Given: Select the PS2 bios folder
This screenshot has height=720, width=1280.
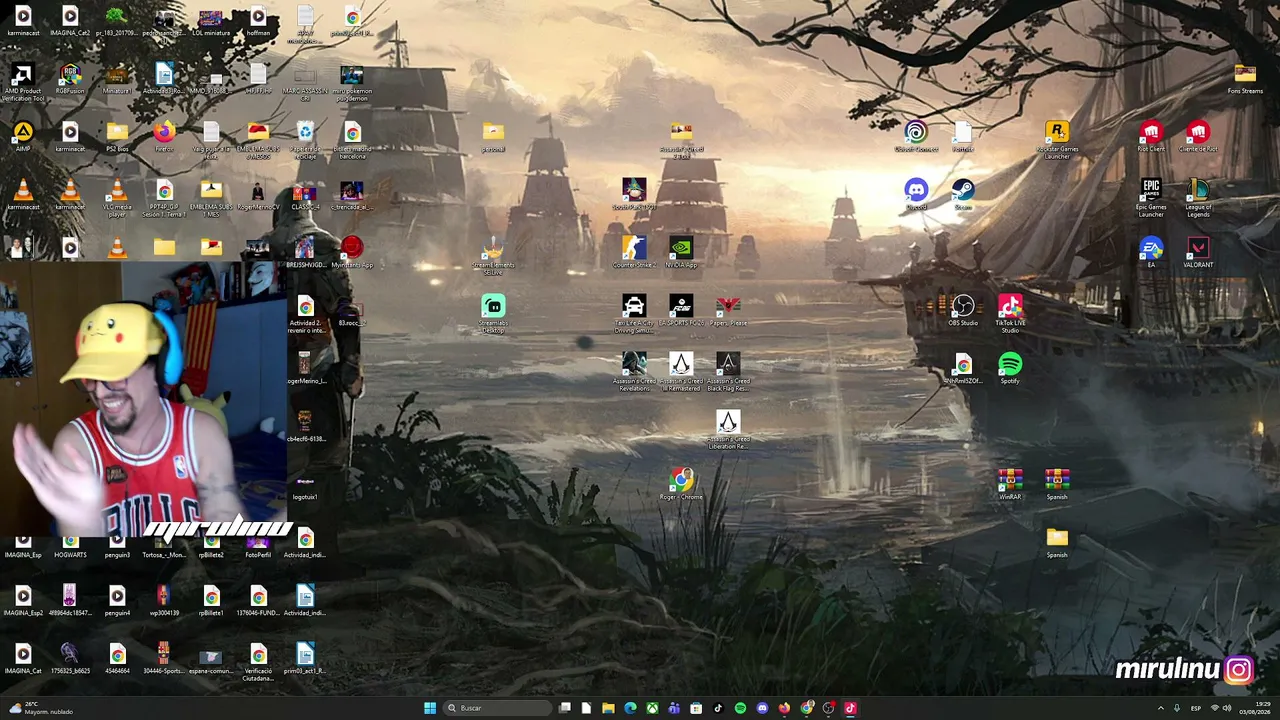Looking at the screenshot, I should [x=117, y=137].
